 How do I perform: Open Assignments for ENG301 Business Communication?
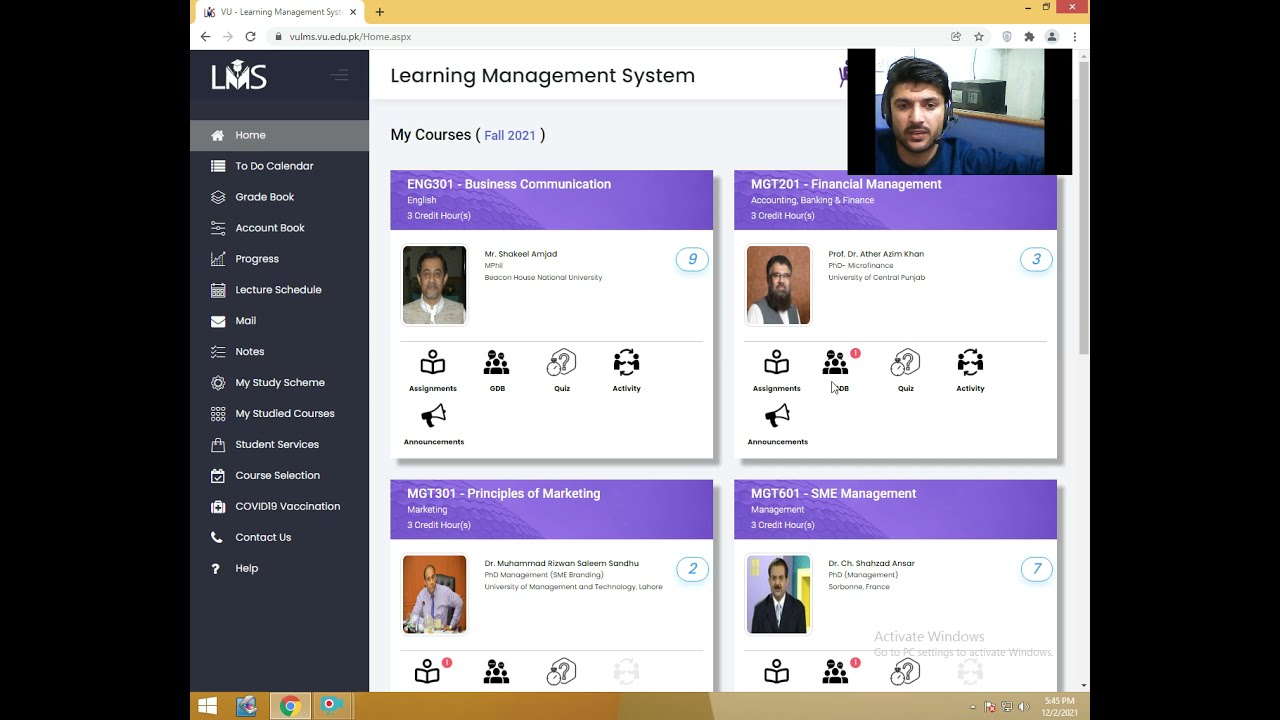point(433,370)
